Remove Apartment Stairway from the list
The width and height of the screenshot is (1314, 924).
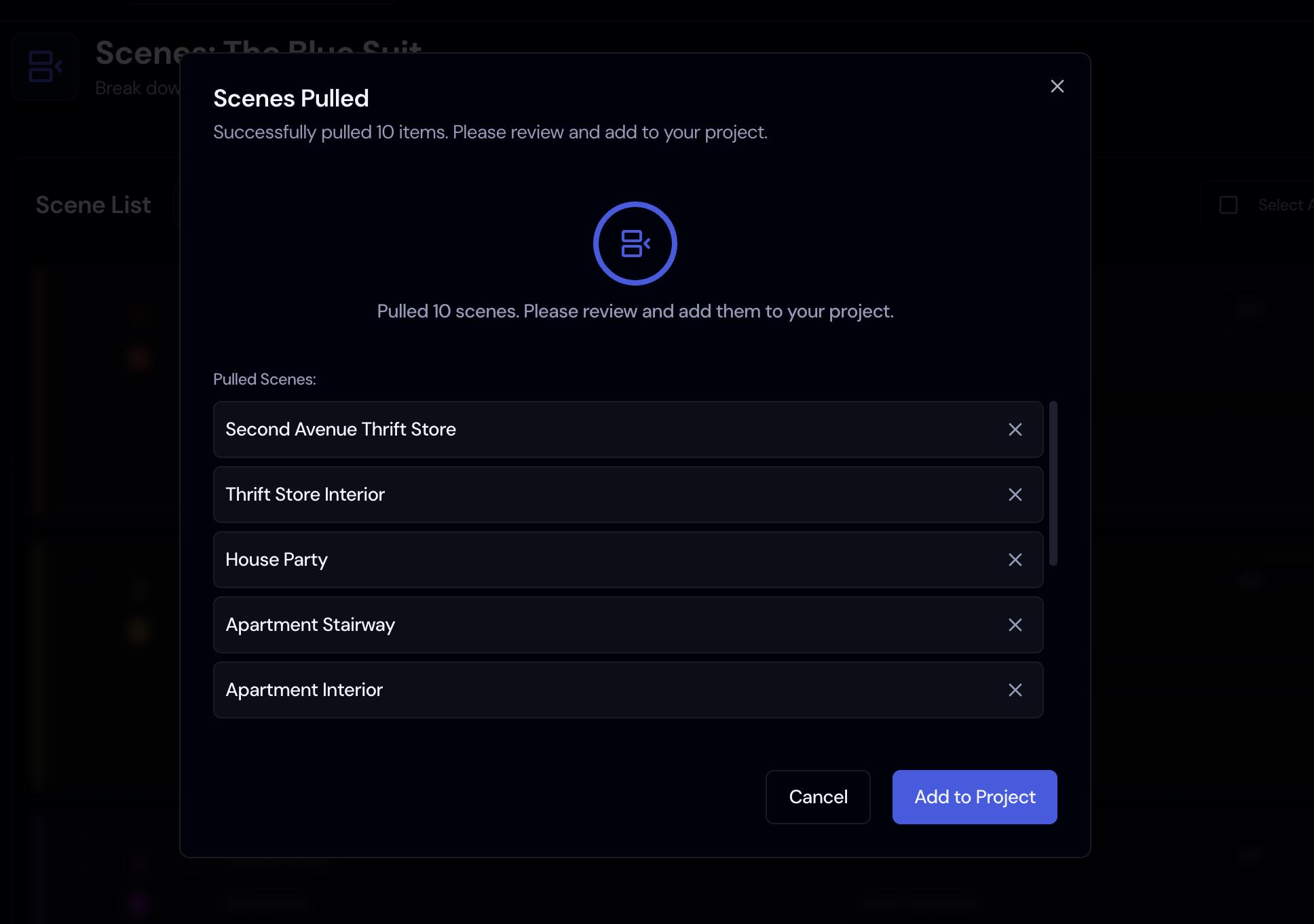1015,625
